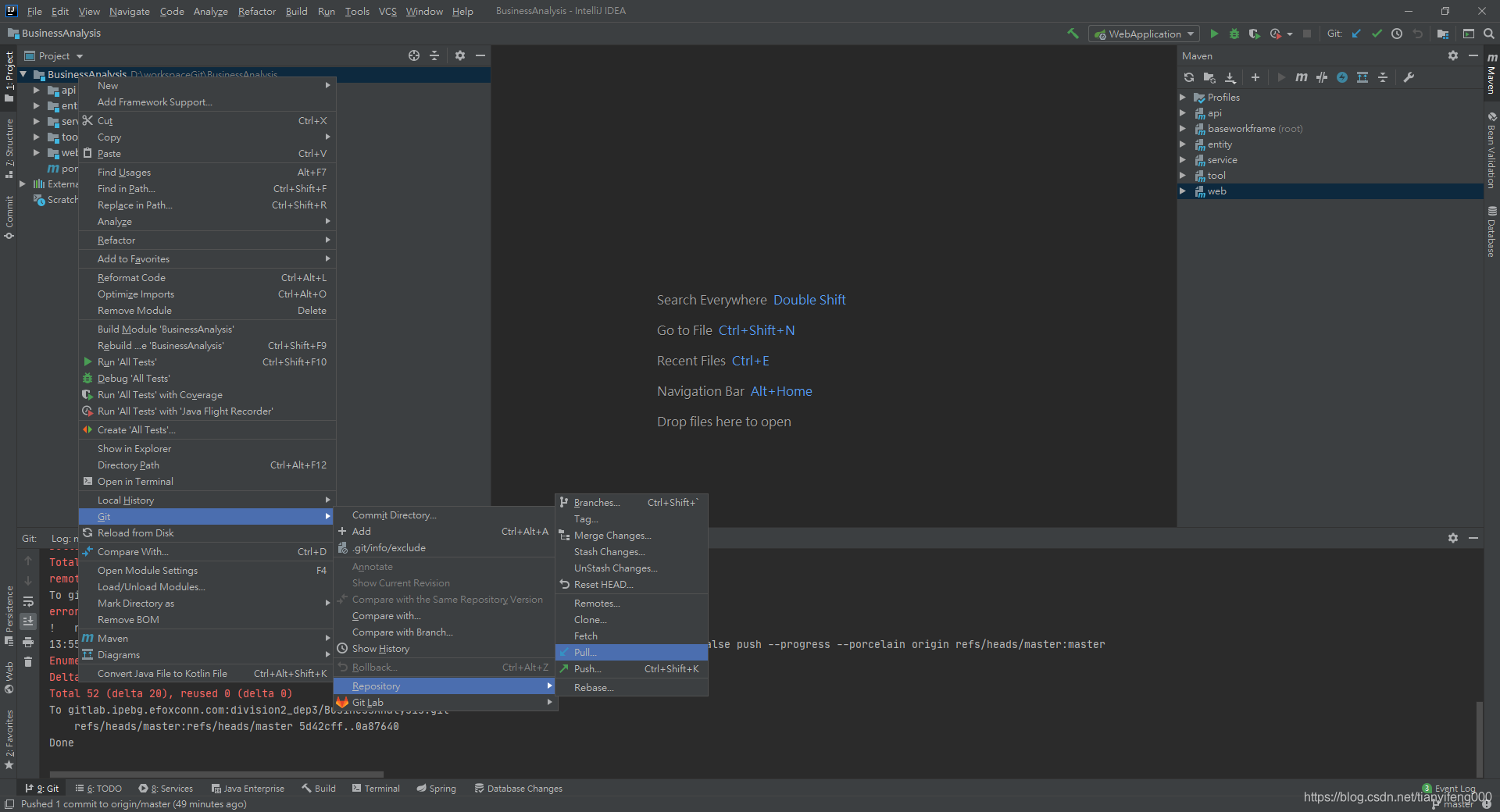This screenshot has height=812, width=1500.
Task: Click Stash Changes... menu entry
Action: 631,551
